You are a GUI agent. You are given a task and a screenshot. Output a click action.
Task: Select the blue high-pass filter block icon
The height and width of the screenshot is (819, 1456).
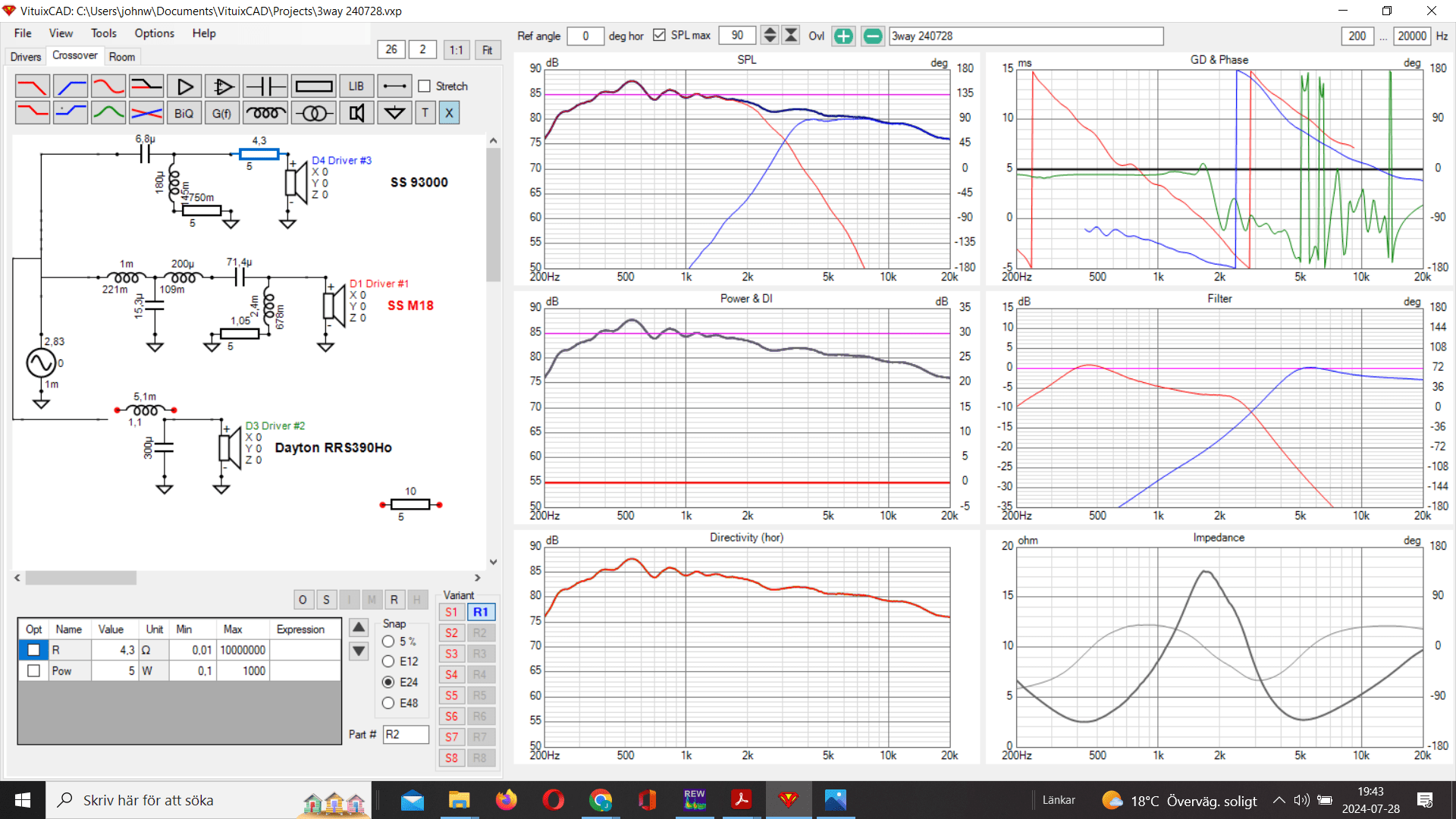tap(71, 86)
